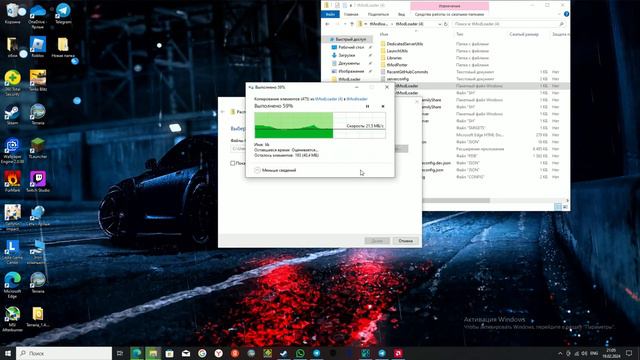Open 'Рабочий стол' in navigation pane
Viewport: 640px width, 360px height.
tap(351, 47)
